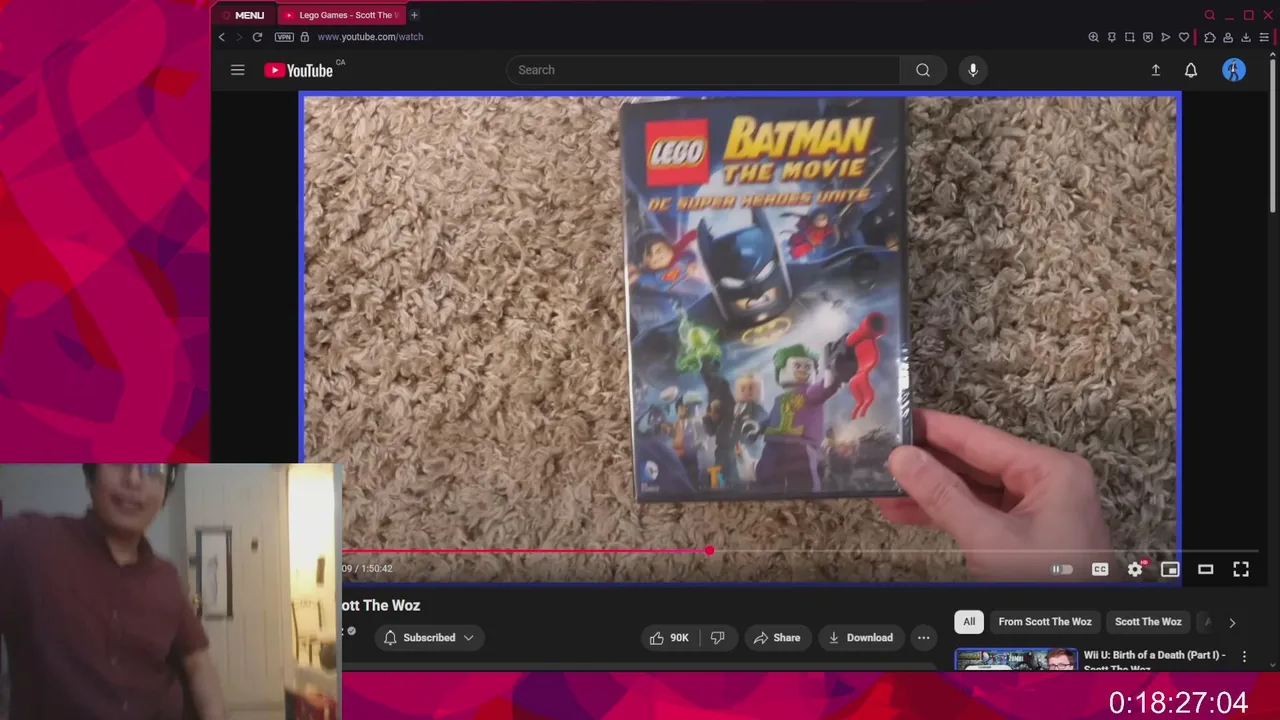Viewport: 1280px width, 720px height.
Task: Open the ad blocker shield icon
Action: 1148,37
